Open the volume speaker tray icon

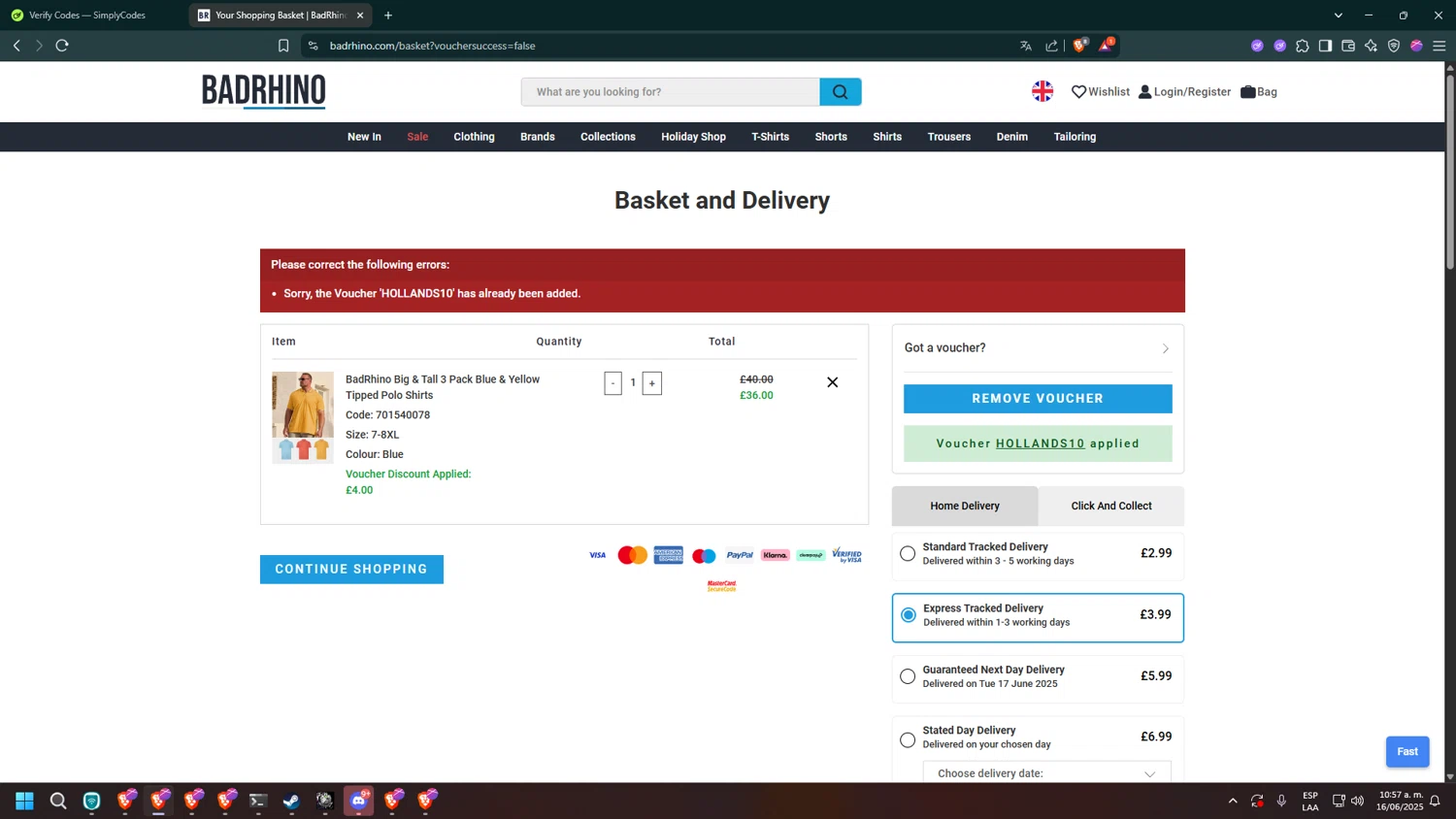click(1357, 801)
